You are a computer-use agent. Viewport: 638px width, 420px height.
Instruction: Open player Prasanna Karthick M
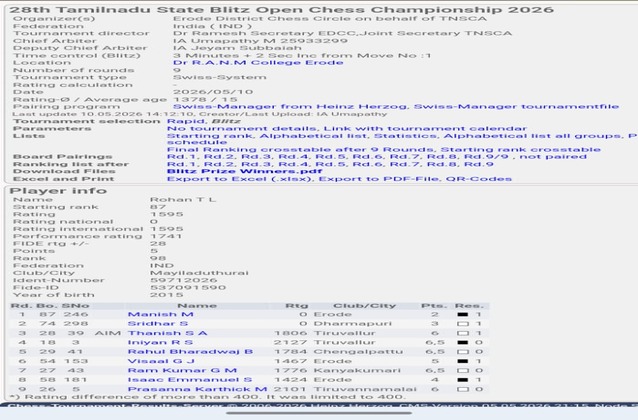point(197,389)
